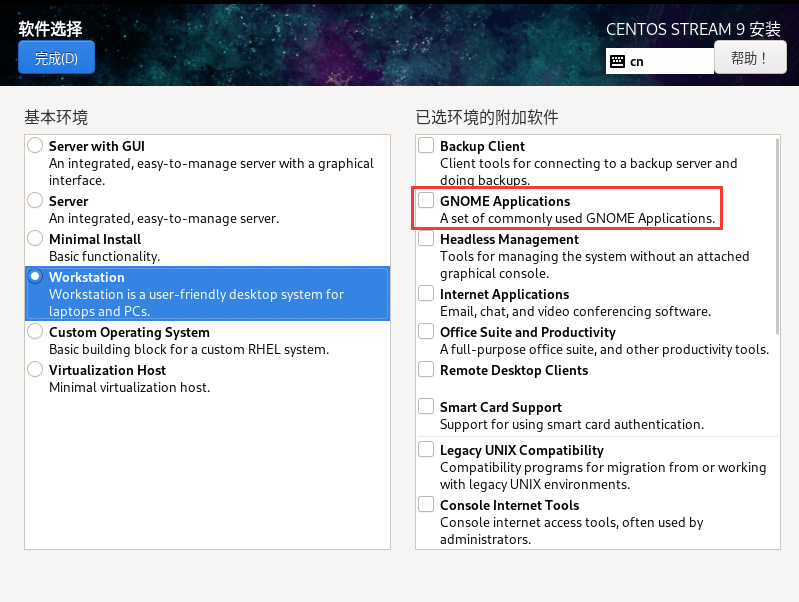
Task: Pick Custom Operating System environment
Action: click(x=36, y=332)
